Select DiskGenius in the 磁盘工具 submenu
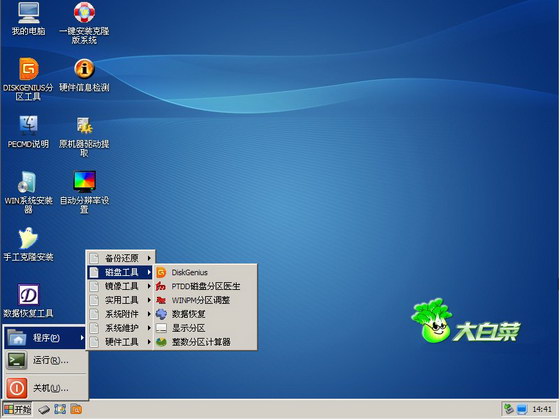 coord(205,273)
